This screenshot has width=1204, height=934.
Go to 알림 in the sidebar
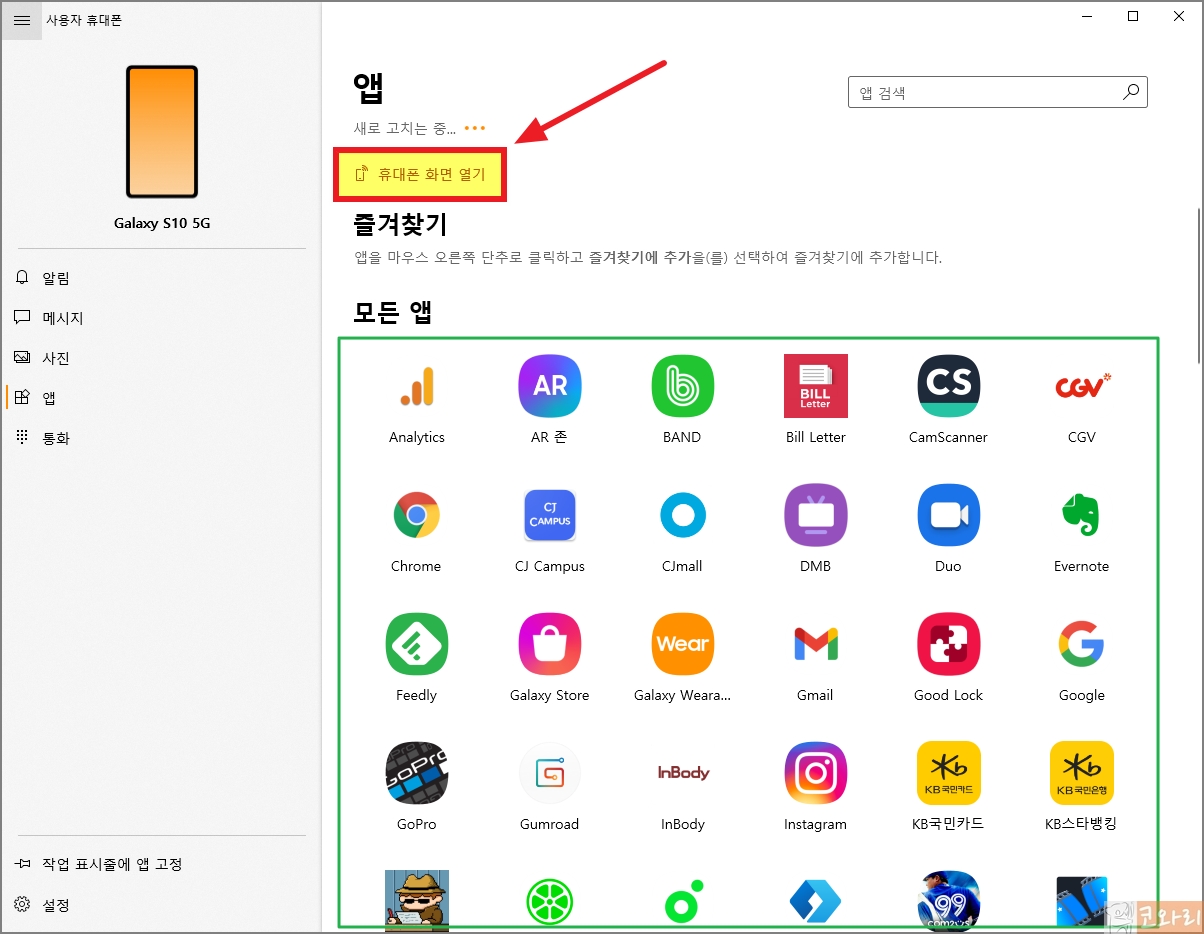pyautogui.click(x=160, y=278)
